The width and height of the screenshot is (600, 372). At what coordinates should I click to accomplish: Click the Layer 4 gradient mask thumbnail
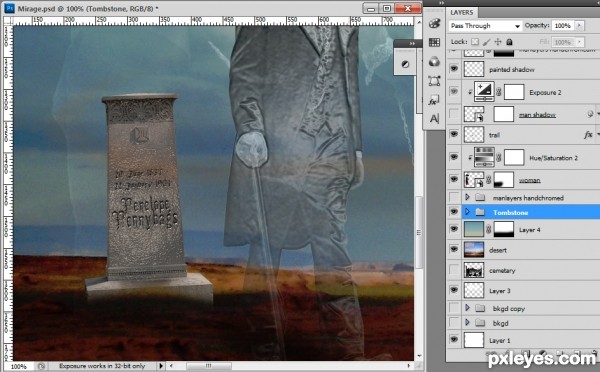pyautogui.click(x=504, y=229)
